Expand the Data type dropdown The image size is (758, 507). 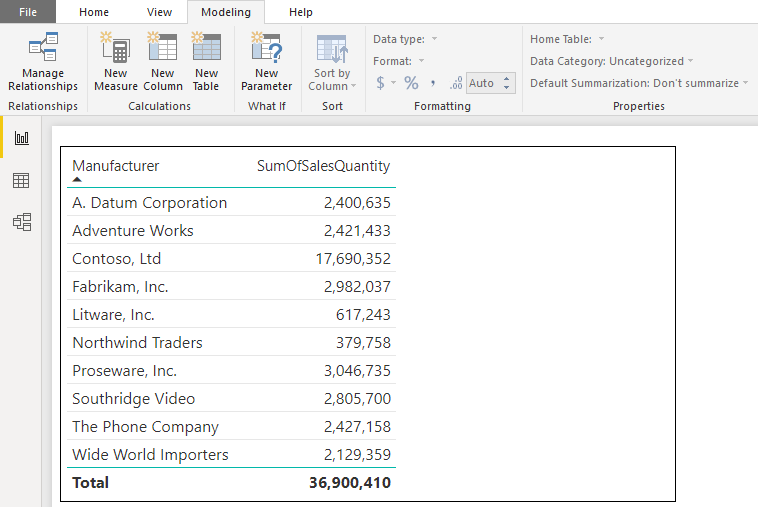434,39
